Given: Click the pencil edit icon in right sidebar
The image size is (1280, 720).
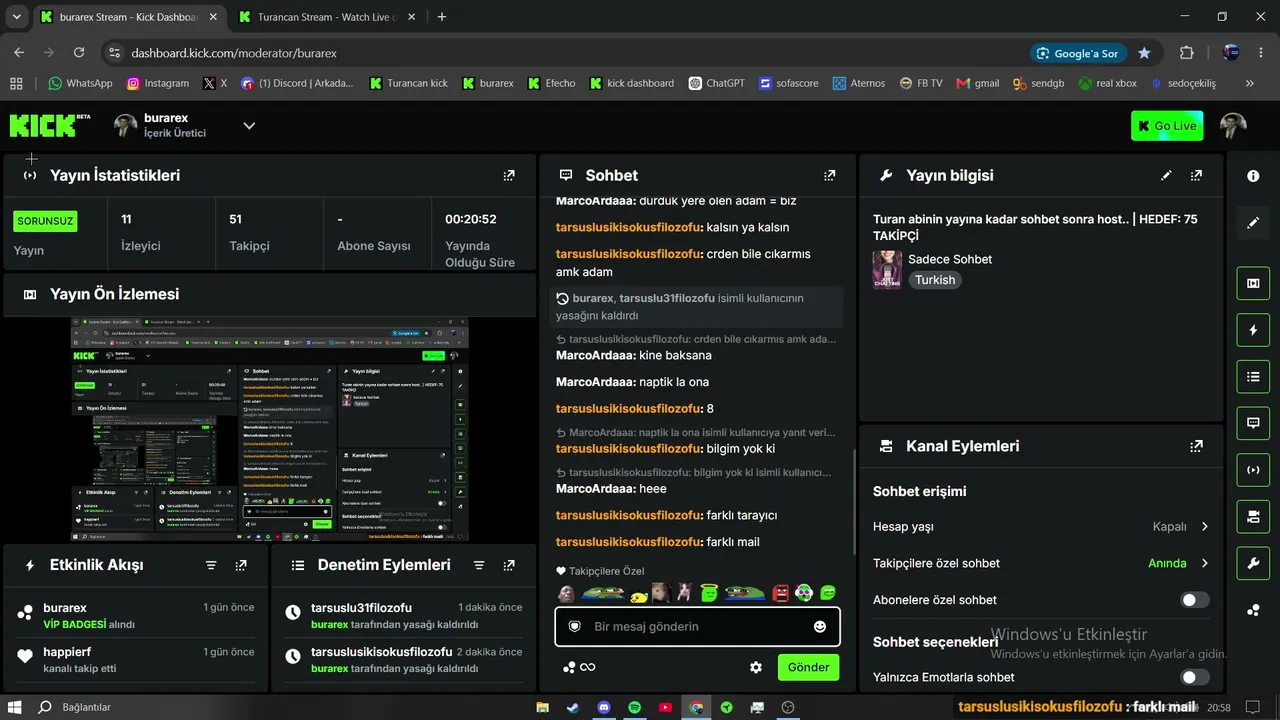Looking at the screenshot, I should (x=1253, y=223).
